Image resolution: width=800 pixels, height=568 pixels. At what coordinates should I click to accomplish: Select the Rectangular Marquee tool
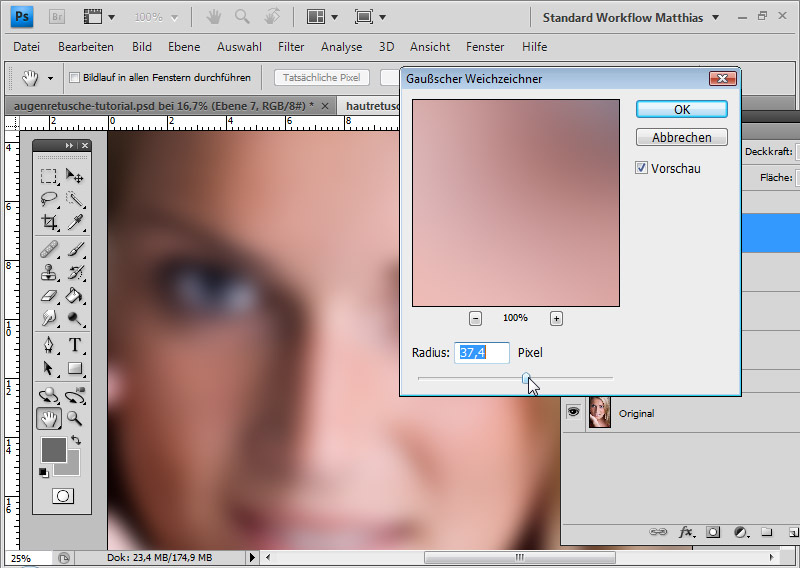coord(48,176)
